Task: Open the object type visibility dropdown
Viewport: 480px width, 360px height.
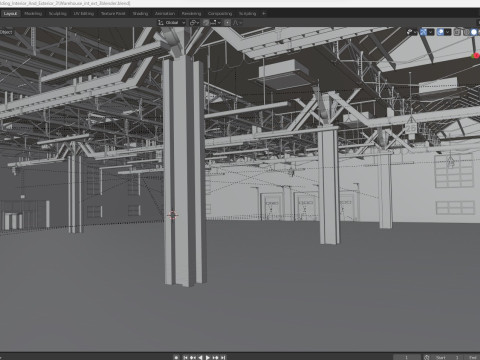Action: click(x=411, y=32)
